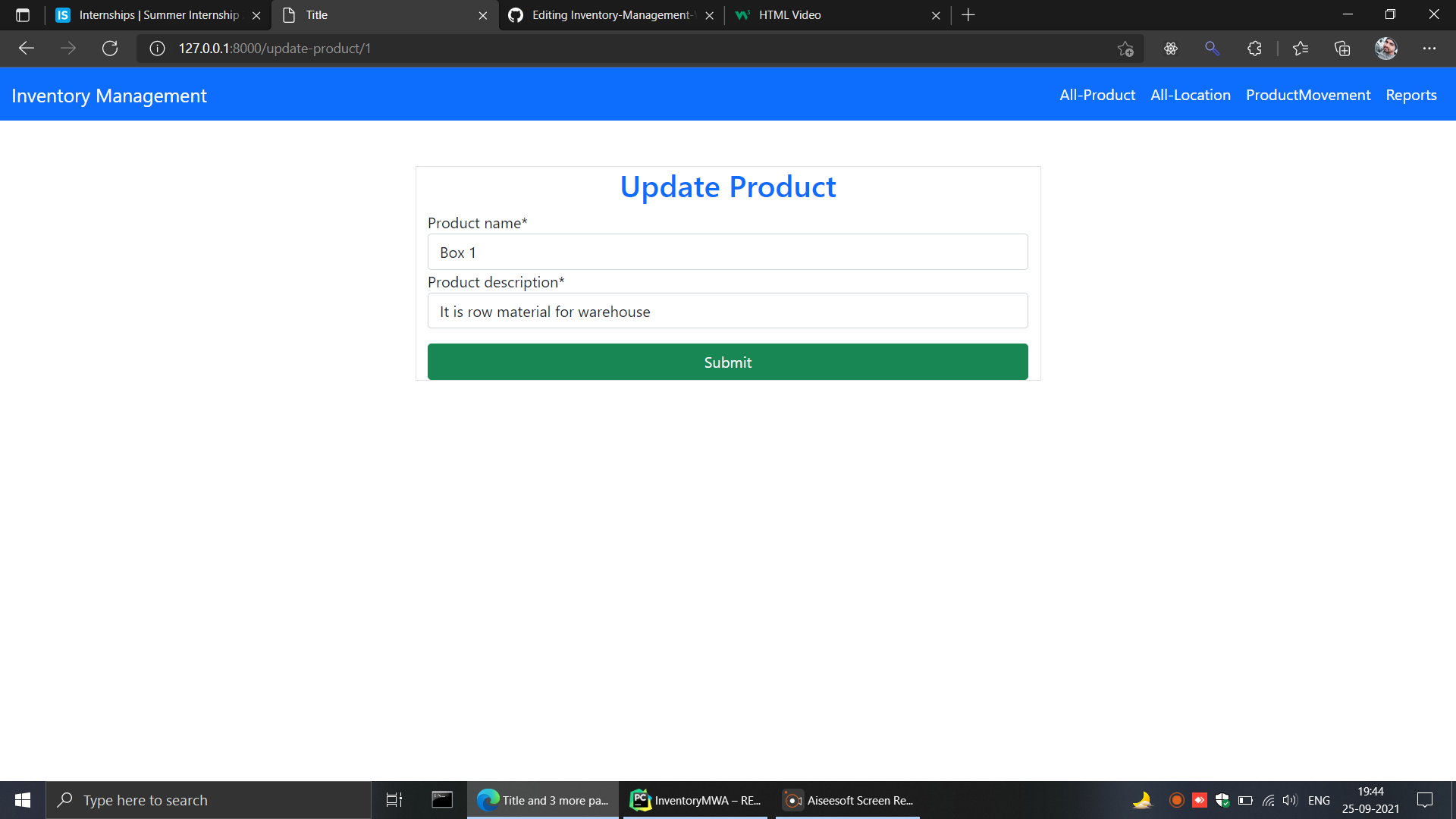
Task: Open PyCharm InventoryMWA from the taskbar
Action: click(694, 800)
